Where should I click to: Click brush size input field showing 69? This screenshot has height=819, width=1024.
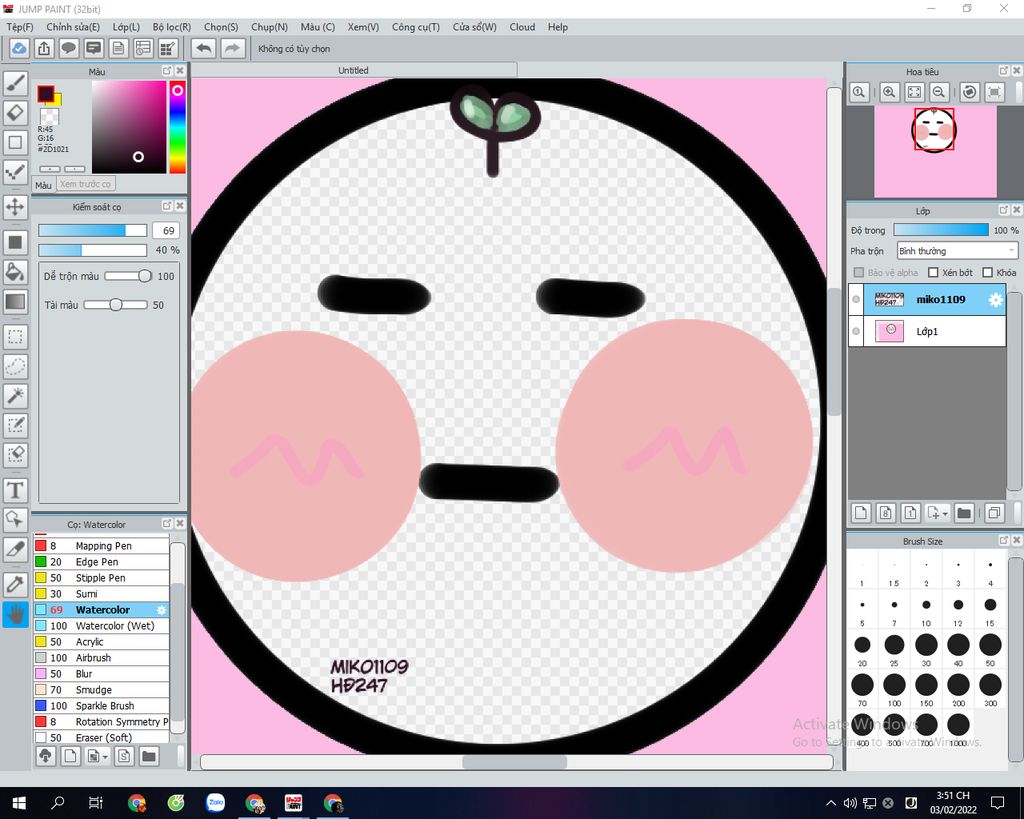[166, 231]
